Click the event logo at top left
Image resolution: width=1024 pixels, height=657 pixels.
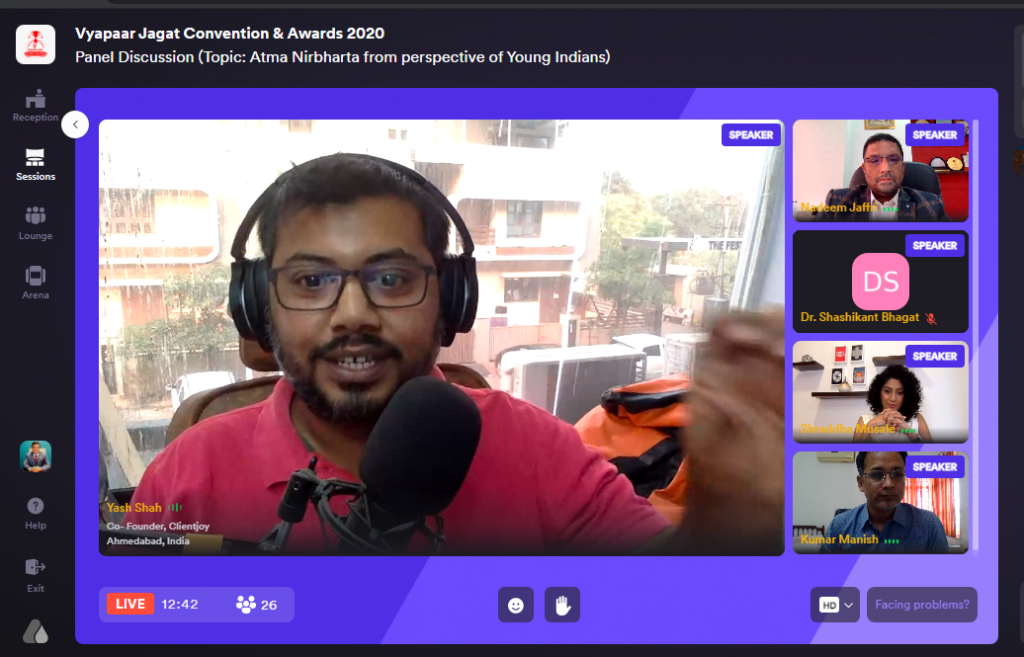tap(35, 44)
